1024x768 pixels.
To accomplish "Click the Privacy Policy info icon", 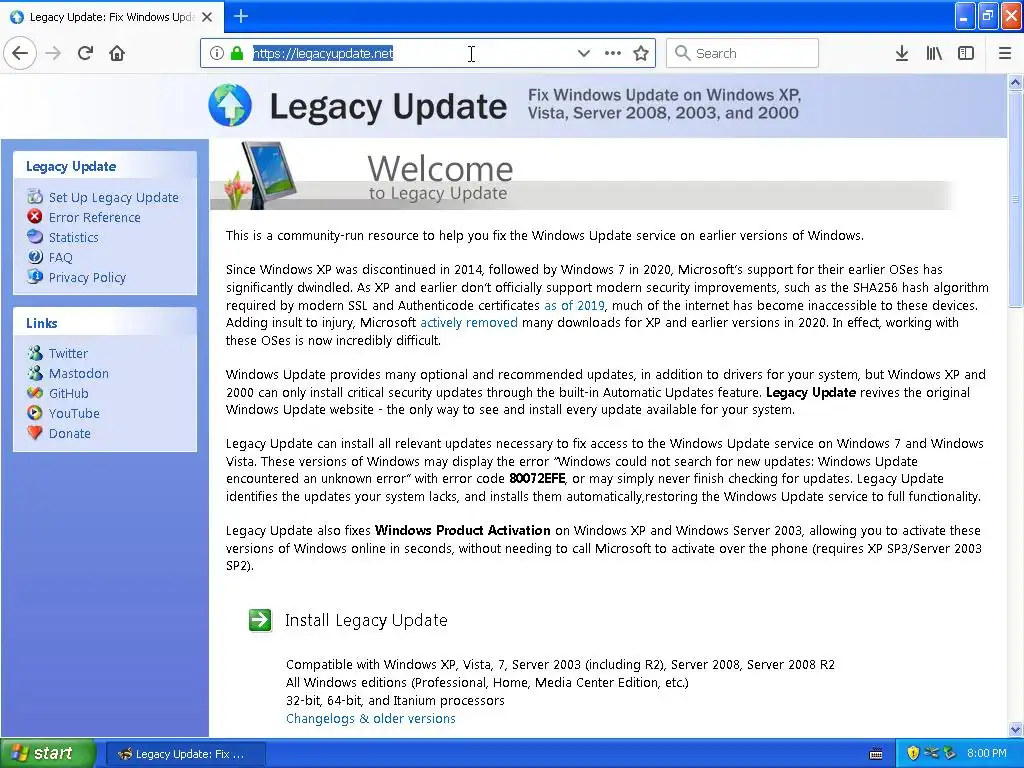I will tap(35, 276).
